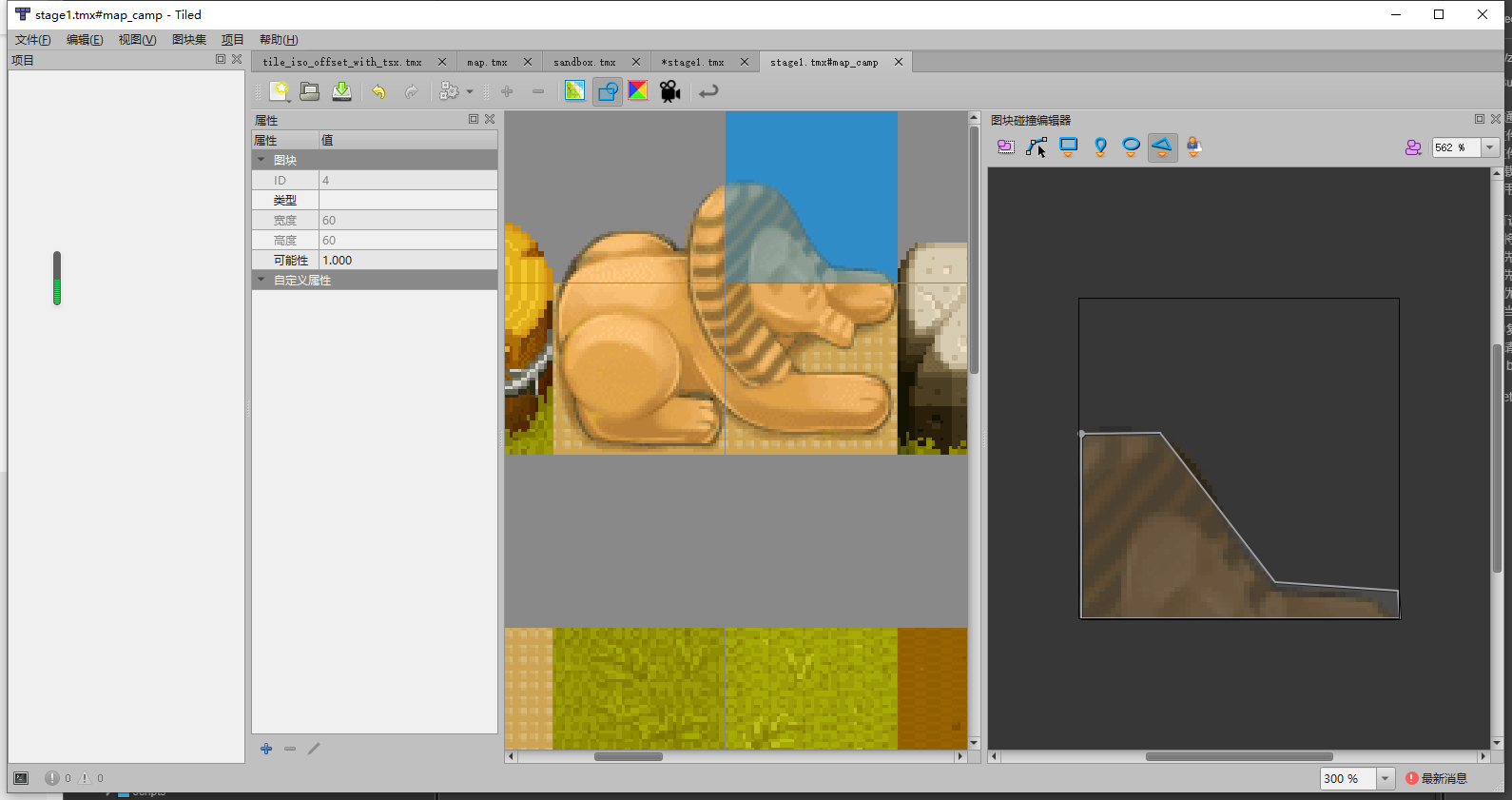
Task: Open the Wang sets colored-triangles icon
Action: [x=638, y=91]
